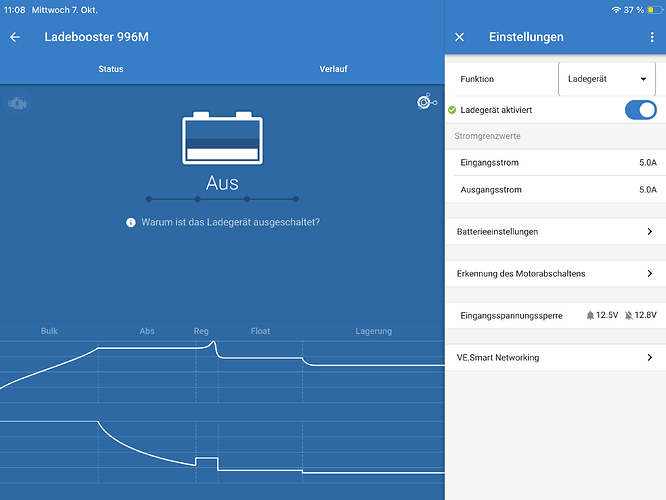The height and width of the screenshot is (500, 666).
Task: Select the Float stage label
Action: [260, 331]
